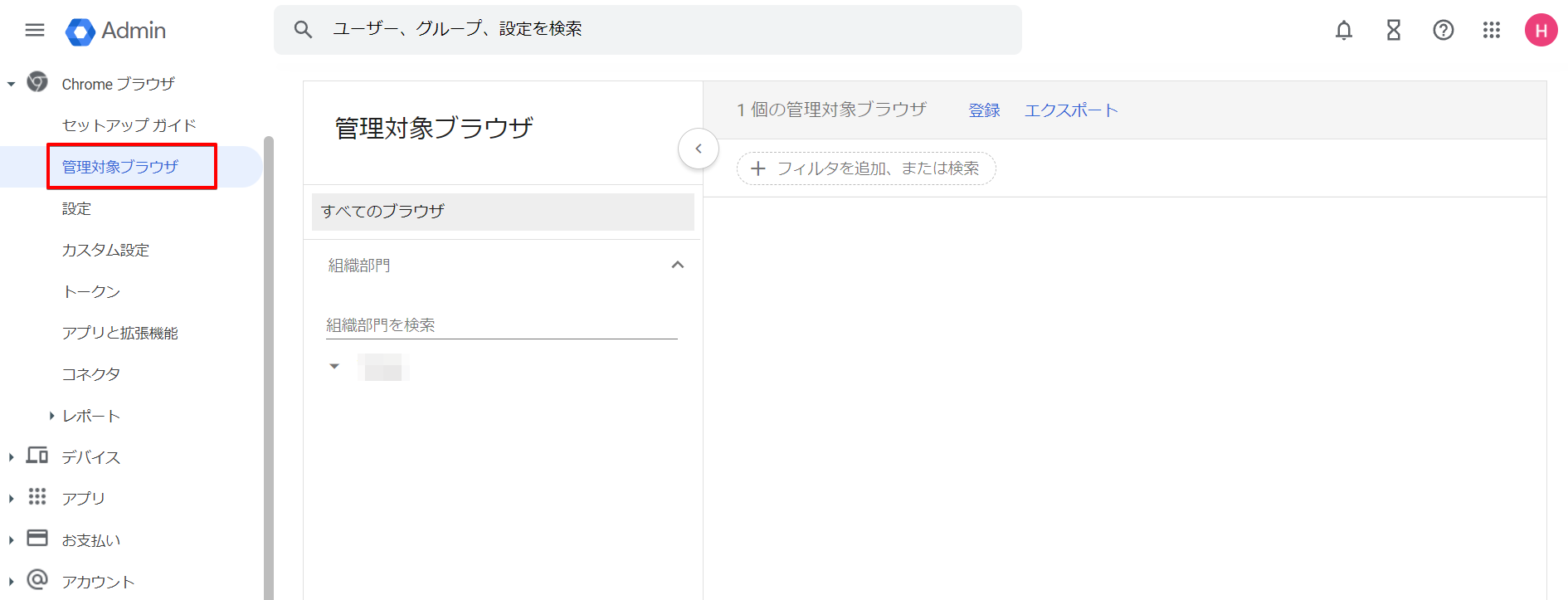The width and height of the screenshot is (1568, 600).
Task: Collapse the 組織部門 panel
Action: 677,265
